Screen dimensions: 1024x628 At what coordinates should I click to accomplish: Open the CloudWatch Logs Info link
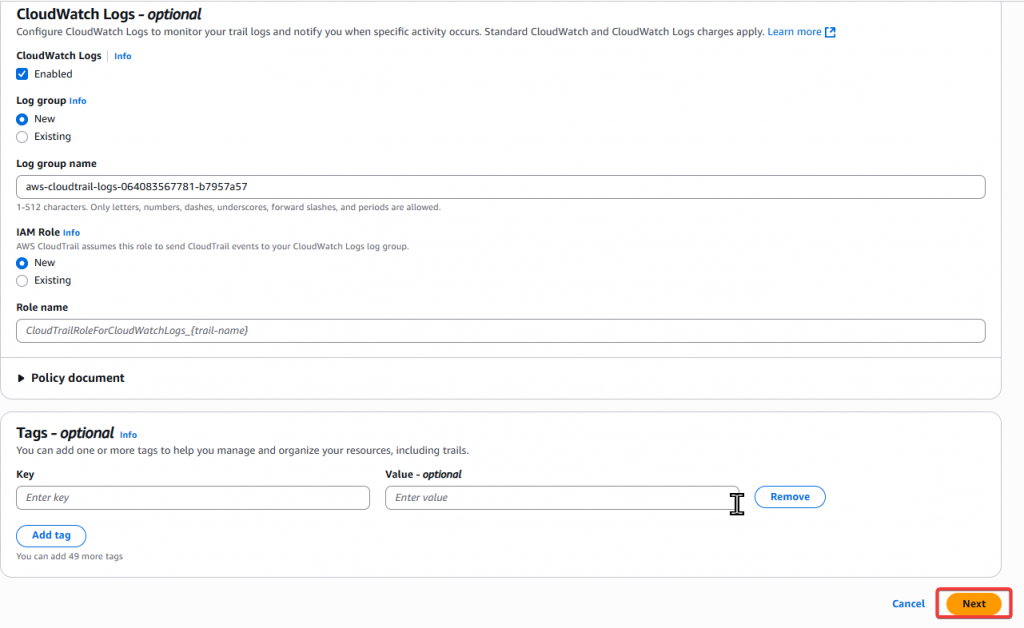click(x=123, y=56)
